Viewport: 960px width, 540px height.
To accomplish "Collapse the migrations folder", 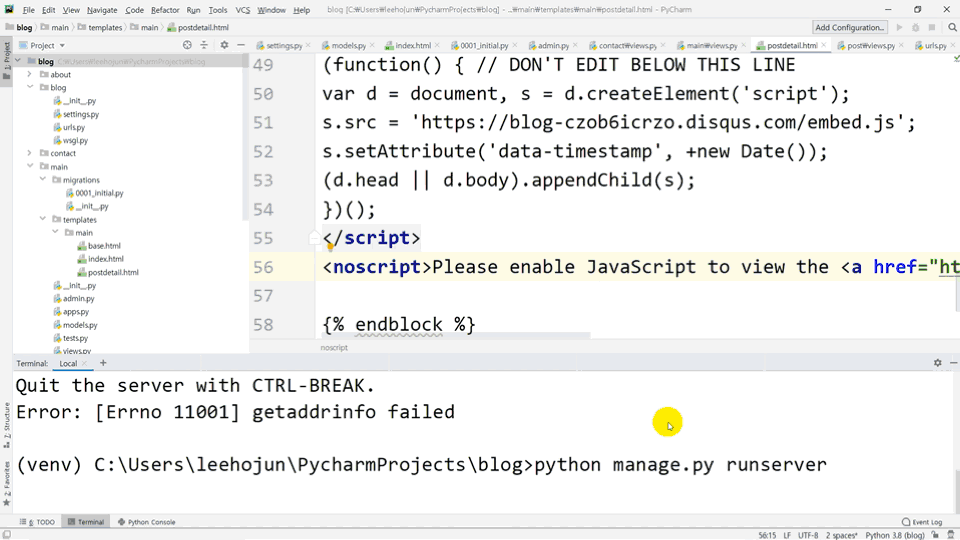I will [42, 180].
